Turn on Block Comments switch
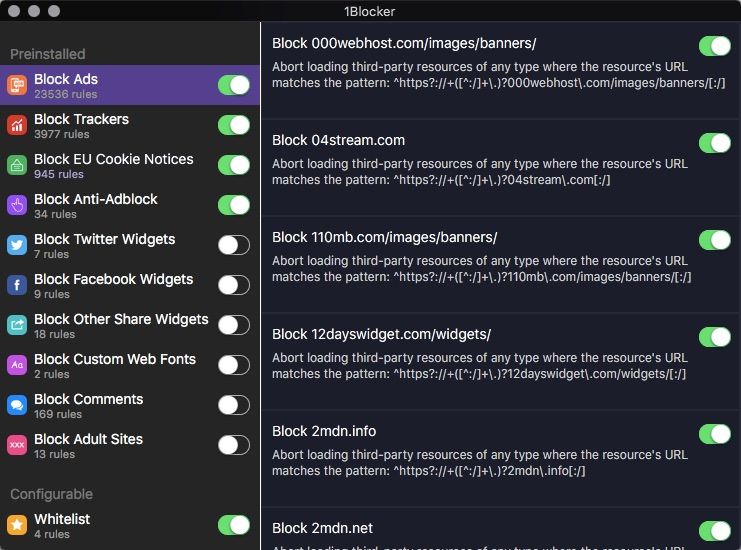This screenshot has width=741, height=550. pyautogui.click(x=234, y=405)
